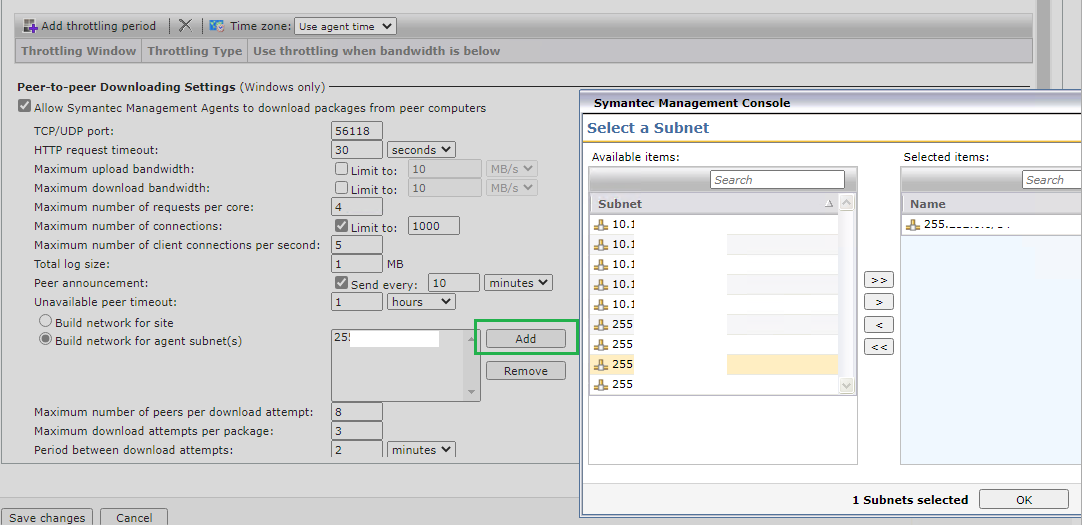Click the TCP/UDP port input field
Screen dimensions: 1082x525
(357, 130)
